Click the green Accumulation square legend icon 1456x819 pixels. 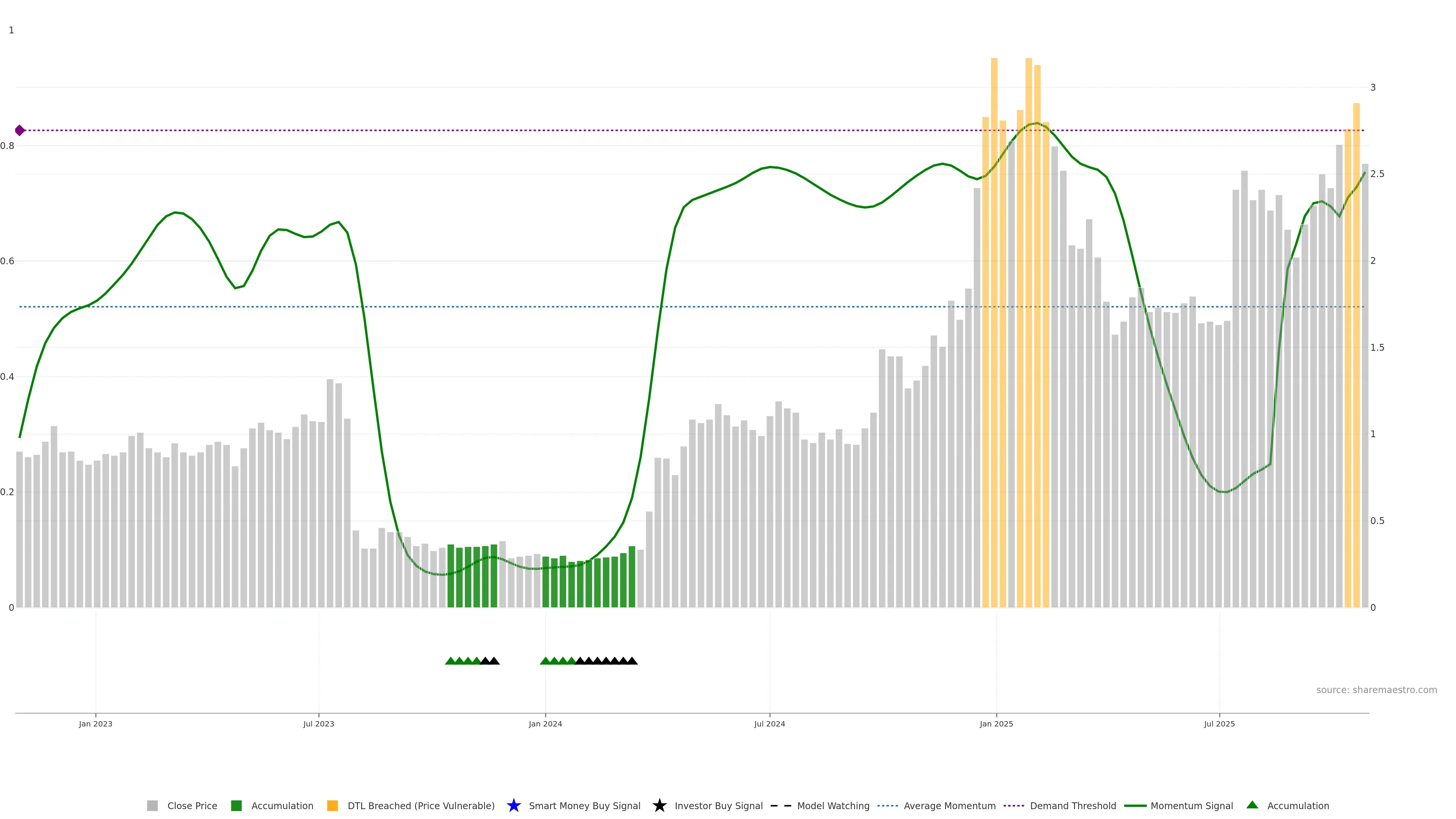point(236,805)
